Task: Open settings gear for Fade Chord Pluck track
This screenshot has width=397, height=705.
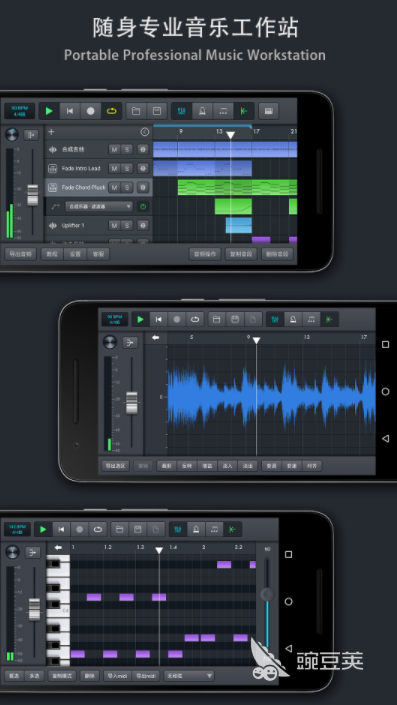Action: tap(143, 187)
